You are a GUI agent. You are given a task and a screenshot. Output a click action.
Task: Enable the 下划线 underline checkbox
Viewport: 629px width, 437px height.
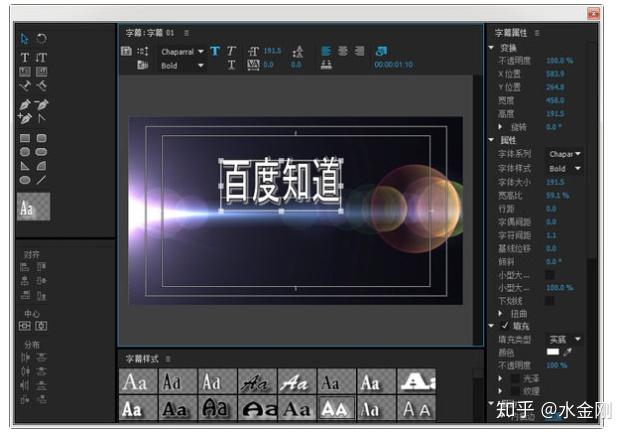(x=550, y=301)
